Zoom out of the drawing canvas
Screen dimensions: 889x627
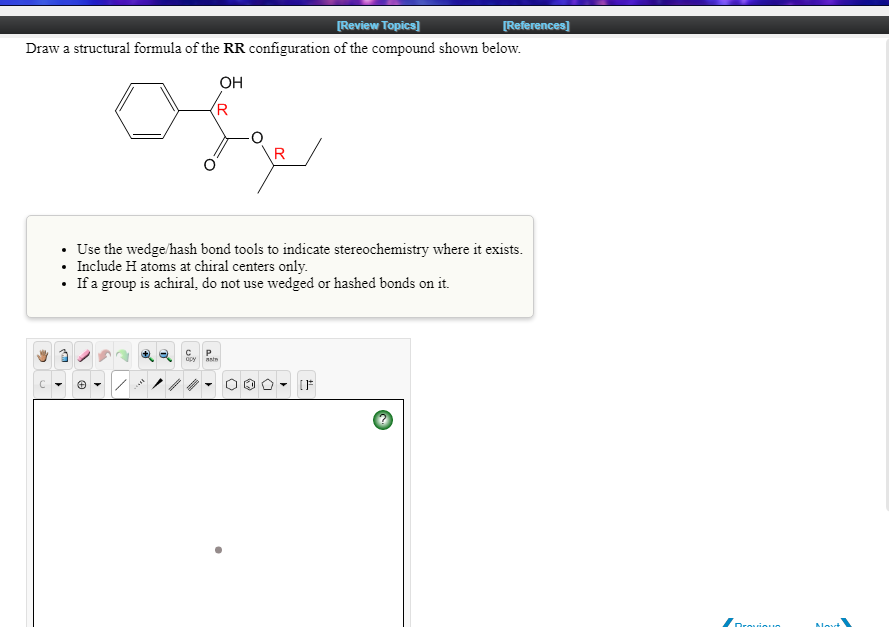pos(165,355)
